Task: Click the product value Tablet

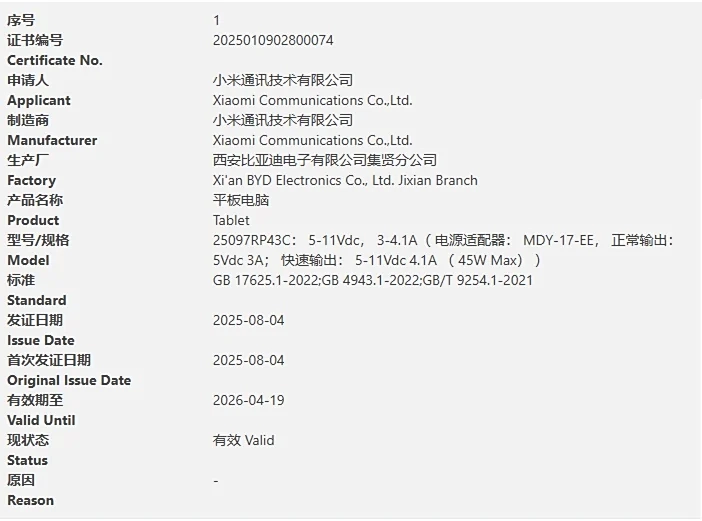Action: pyautogui.click(x=231, y=220)
